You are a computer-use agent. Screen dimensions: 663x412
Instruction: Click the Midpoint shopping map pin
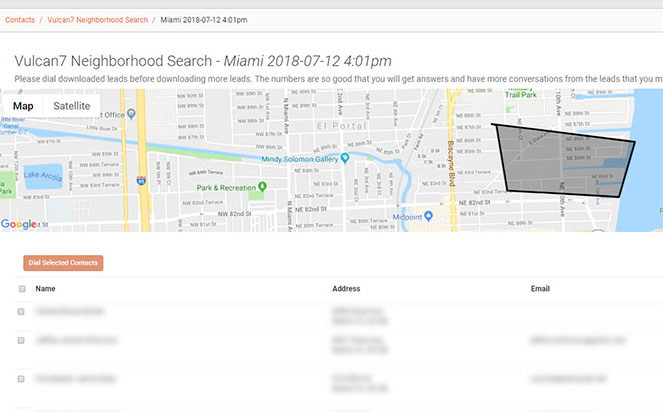click(x=428, y=216)
